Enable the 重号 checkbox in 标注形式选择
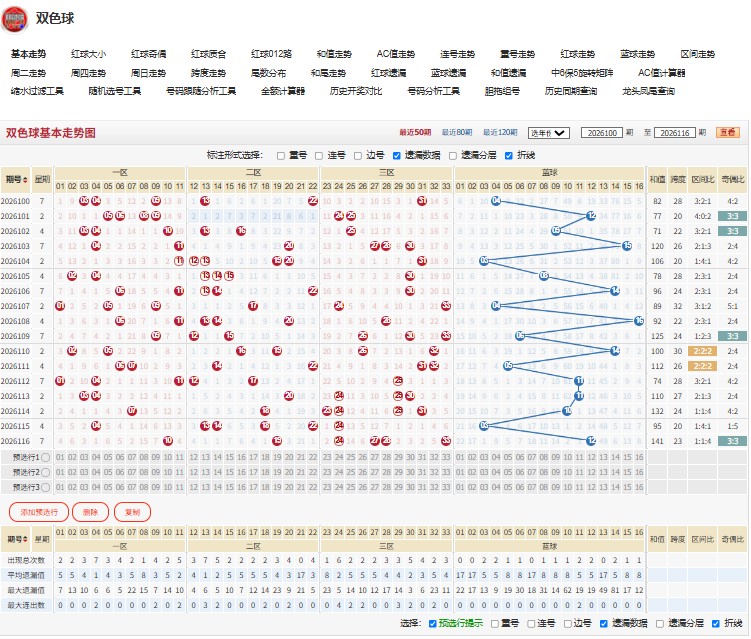751x639 pixels. point(281,156)
